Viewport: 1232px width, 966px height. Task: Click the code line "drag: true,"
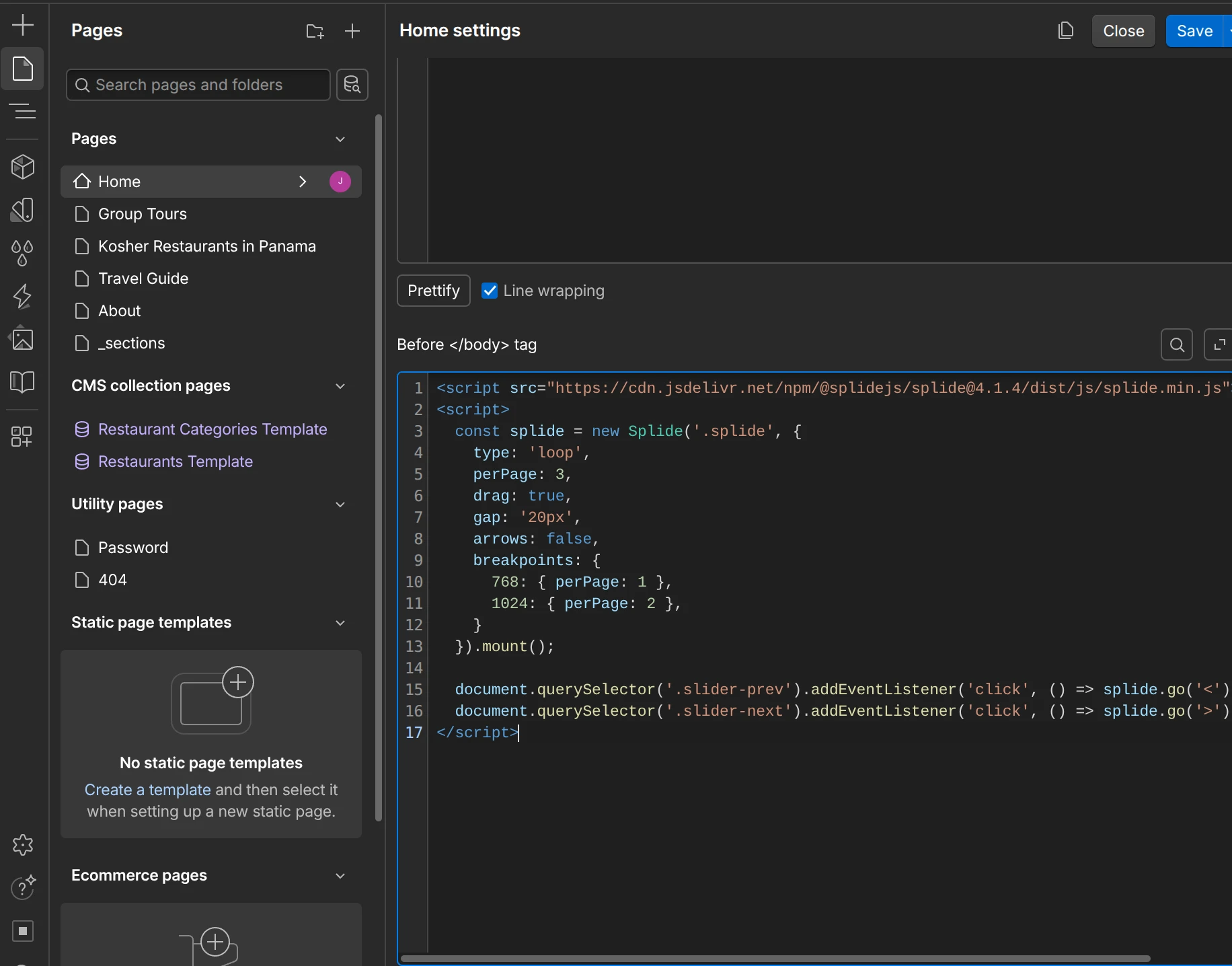click(523, 496)
